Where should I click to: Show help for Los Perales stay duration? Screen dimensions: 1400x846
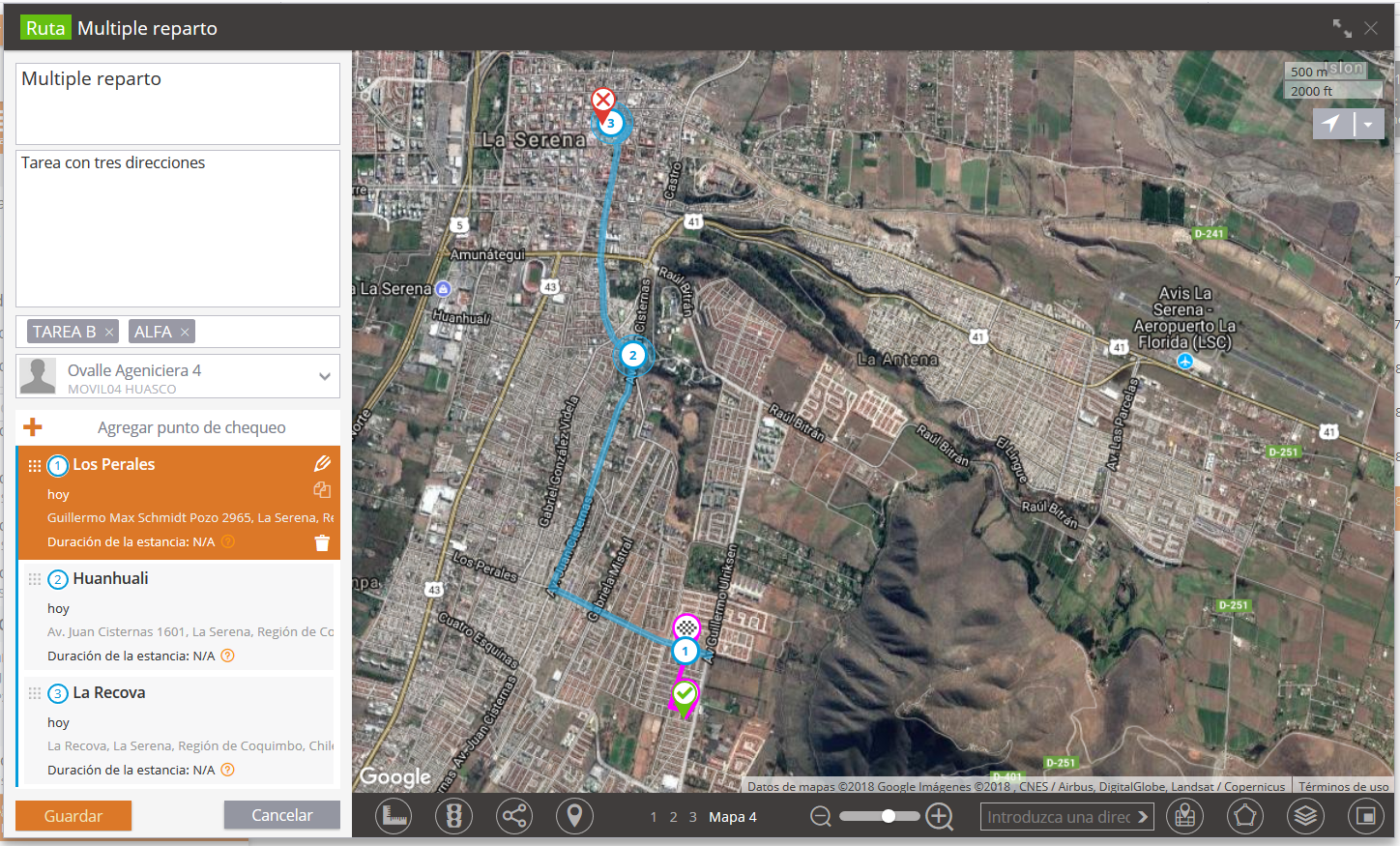tap(228, 541)
